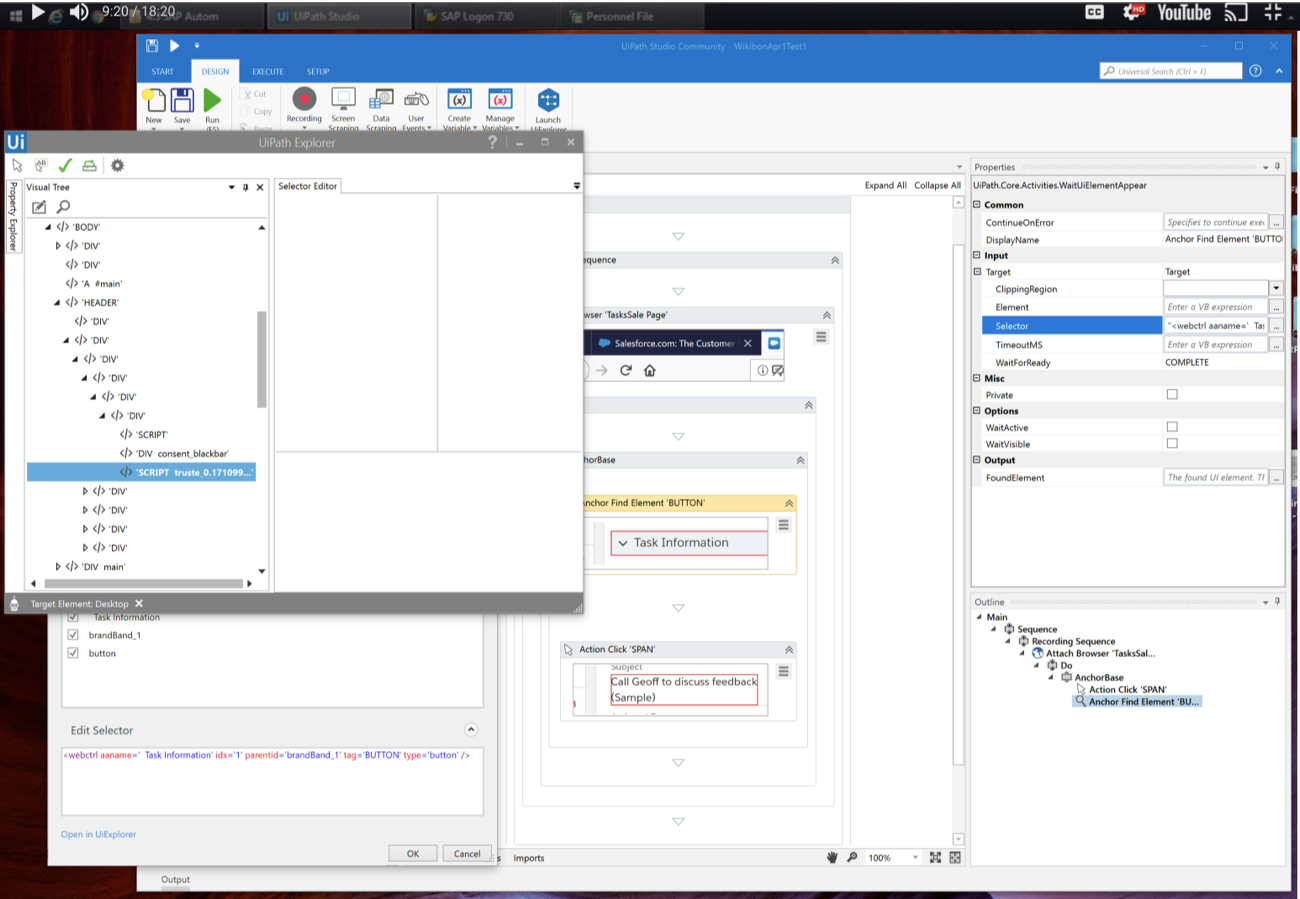This screenshot has width=1300, height=899.
Task: Collapse the Edit Selector section chevron
Action: (x=471, y=730)
